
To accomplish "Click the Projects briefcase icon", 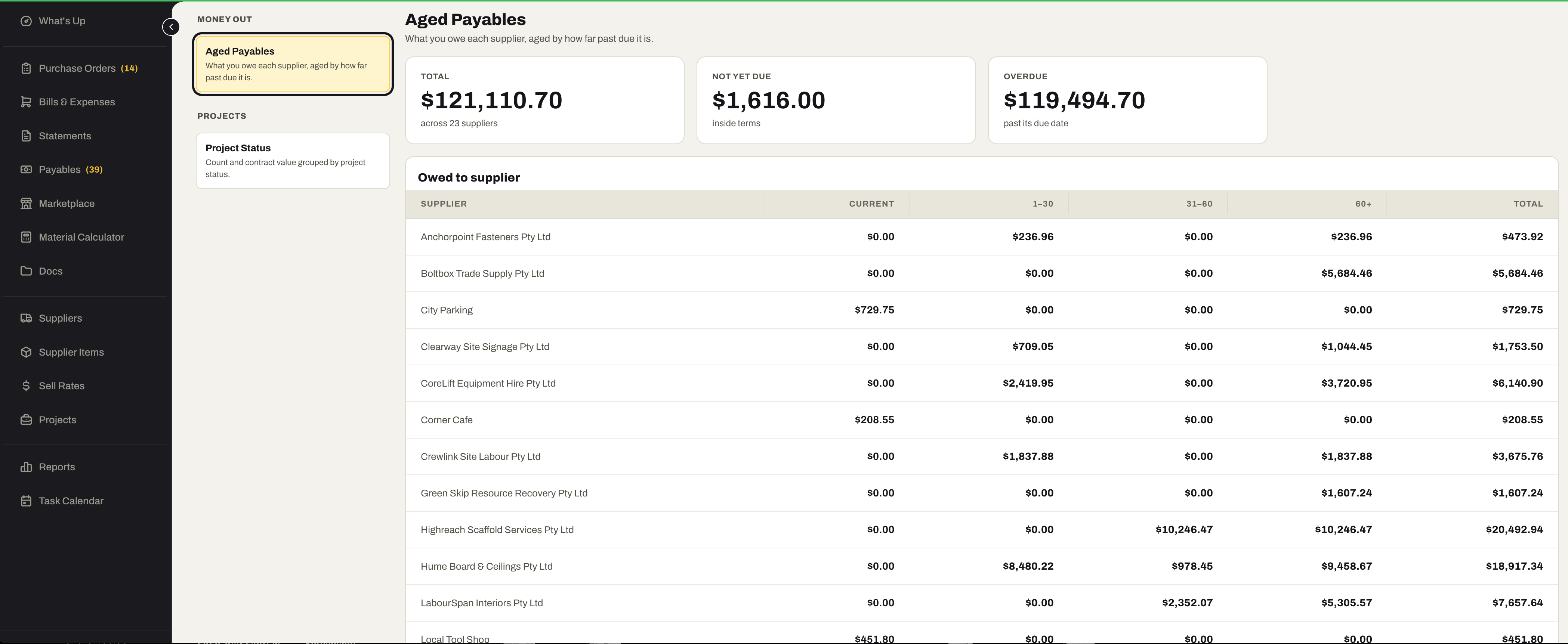I will (26, 419).
